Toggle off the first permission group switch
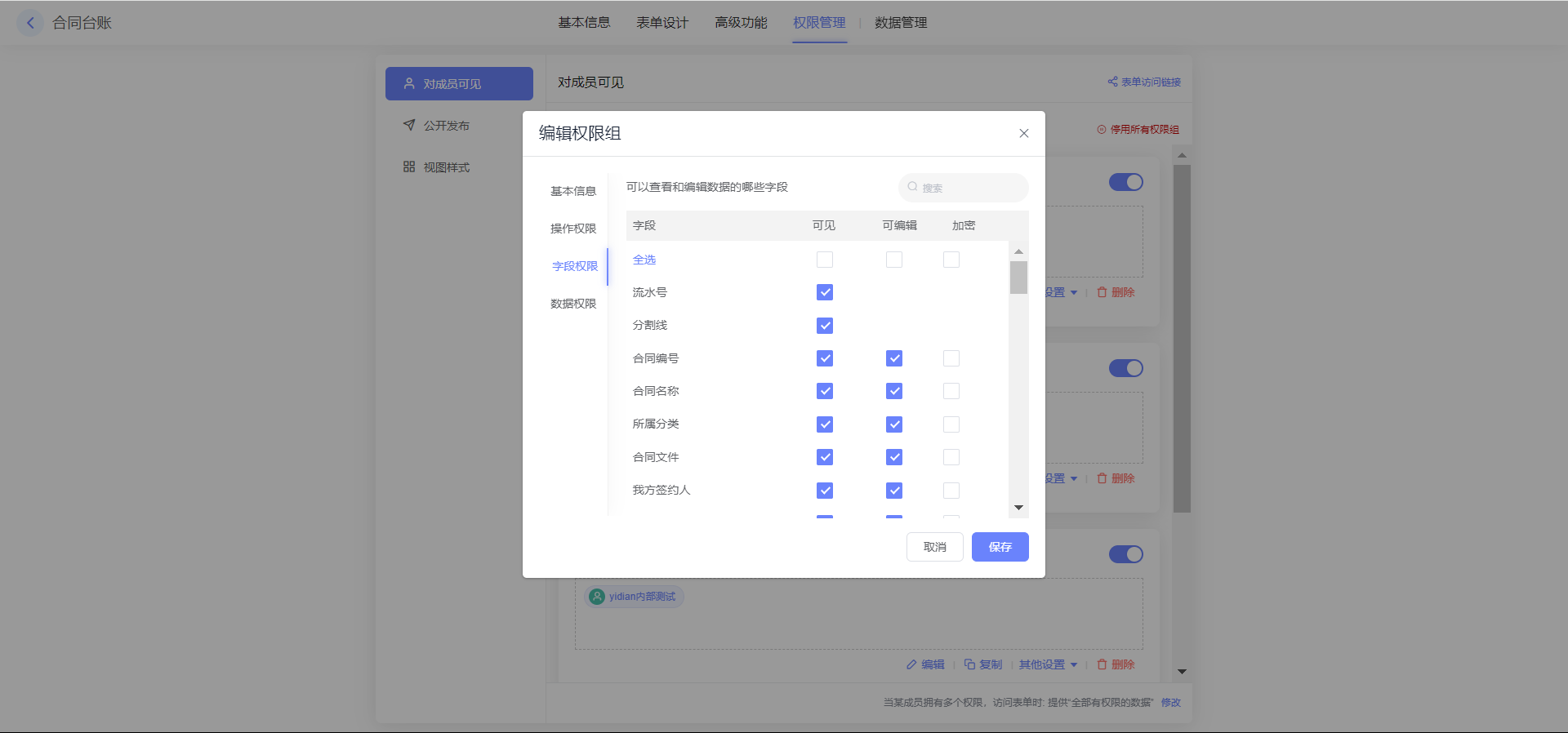This screenshot has width=1568, height=733. (x=1125, y=182)
